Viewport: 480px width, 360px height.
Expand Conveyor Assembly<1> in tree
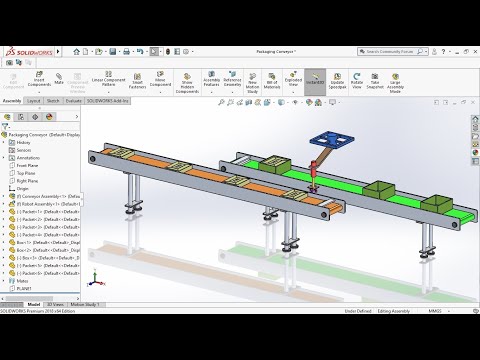point(4,196)
